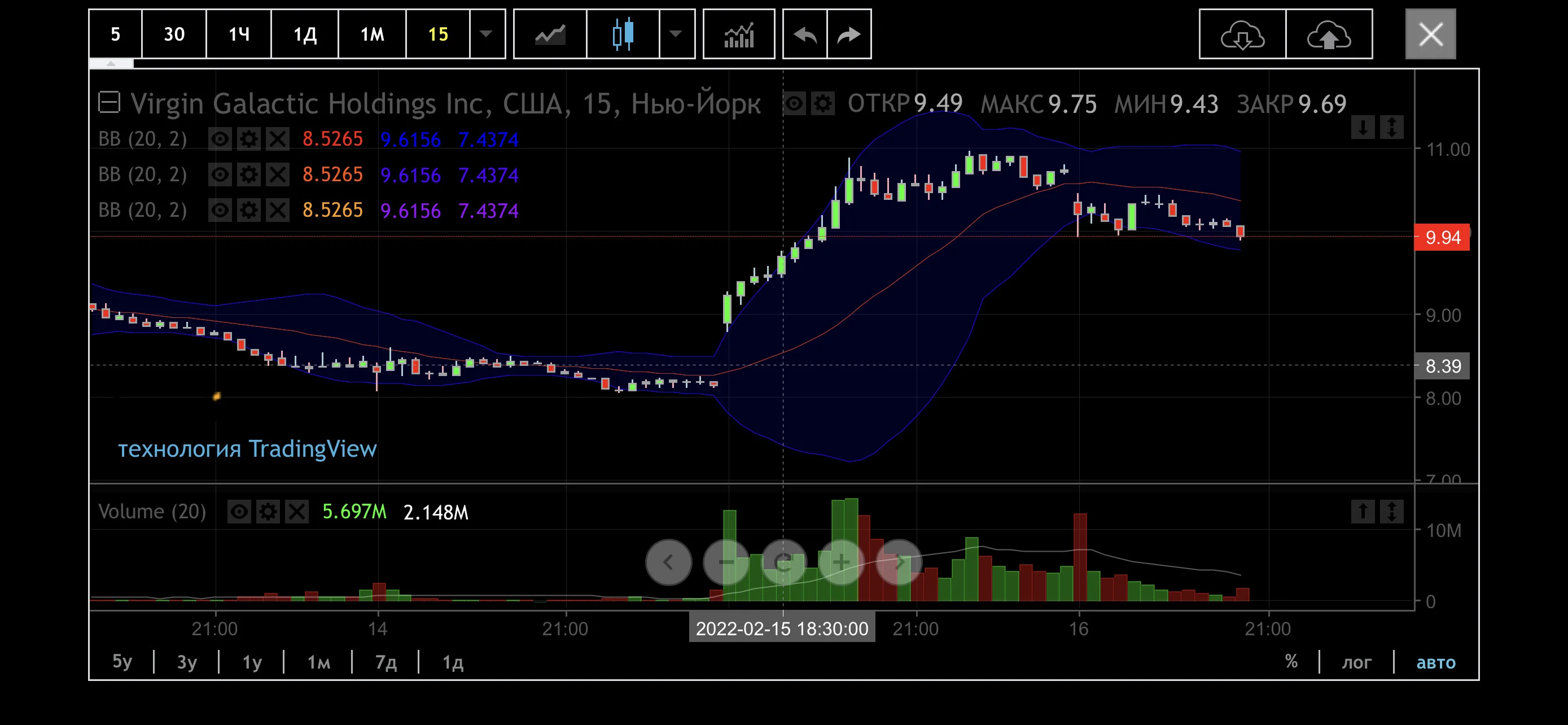Open the chart style dropdown arrow

(676, 34)
